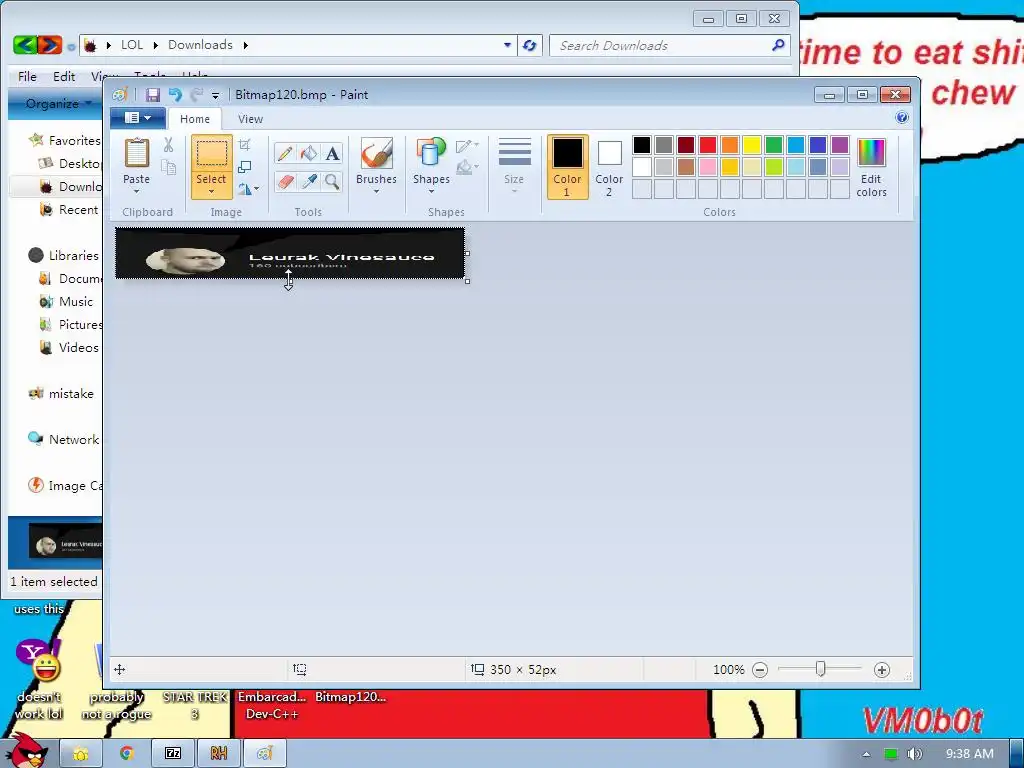Expand the Shapes dropdown arrow
The height and width of the screenshot is (768, 1024).
tap(431, 191)
